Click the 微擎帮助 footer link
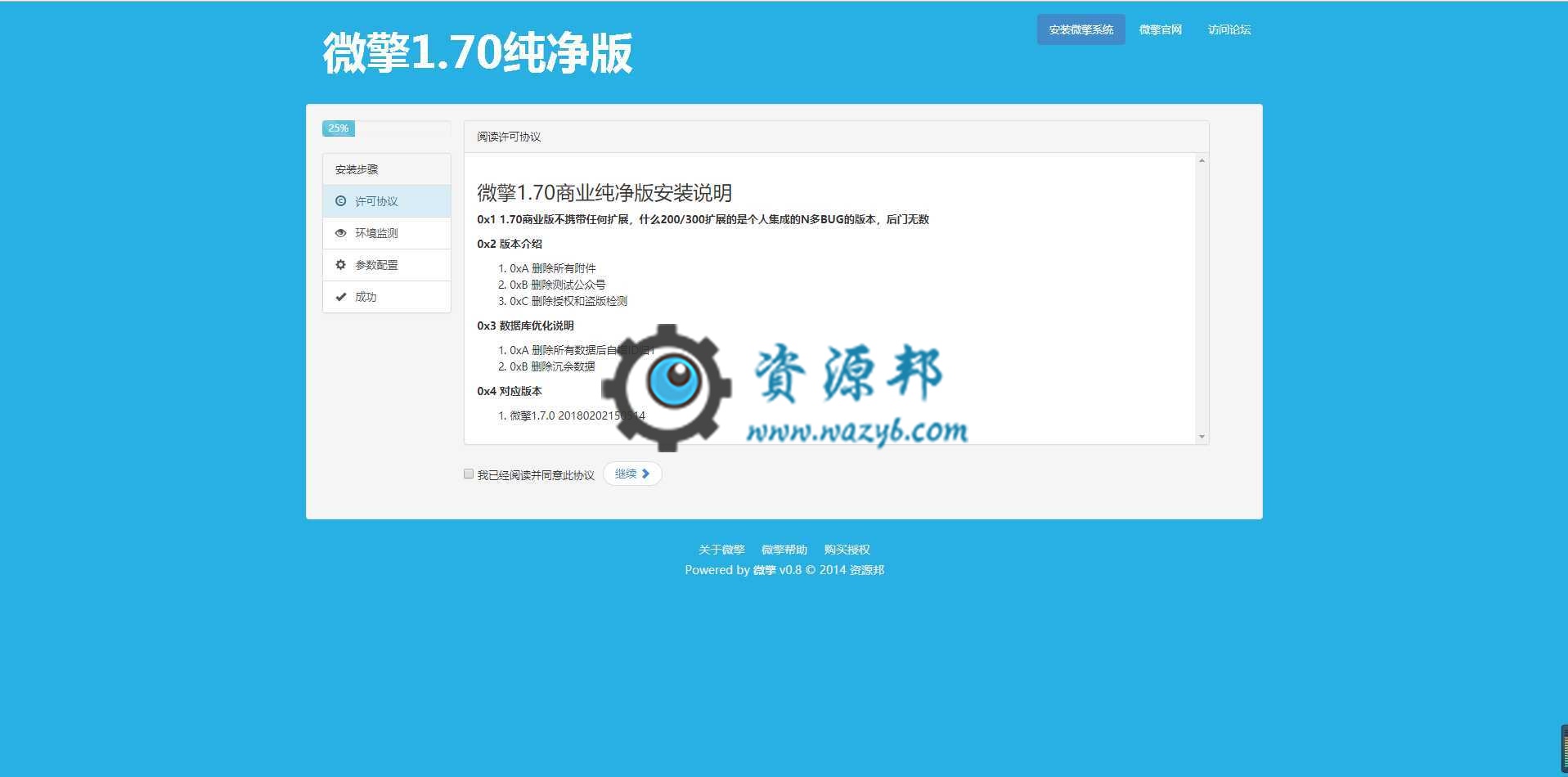1568x777 pixels. coord(784,550)
